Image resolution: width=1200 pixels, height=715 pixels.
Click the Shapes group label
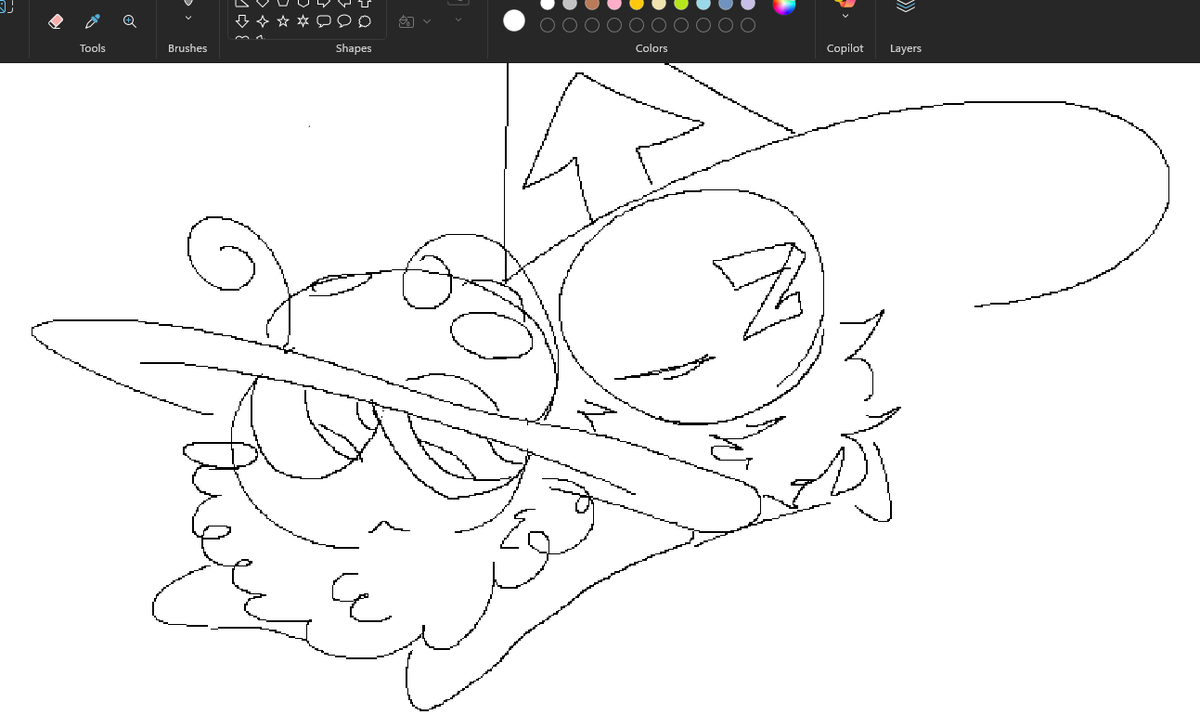point(353,48)
